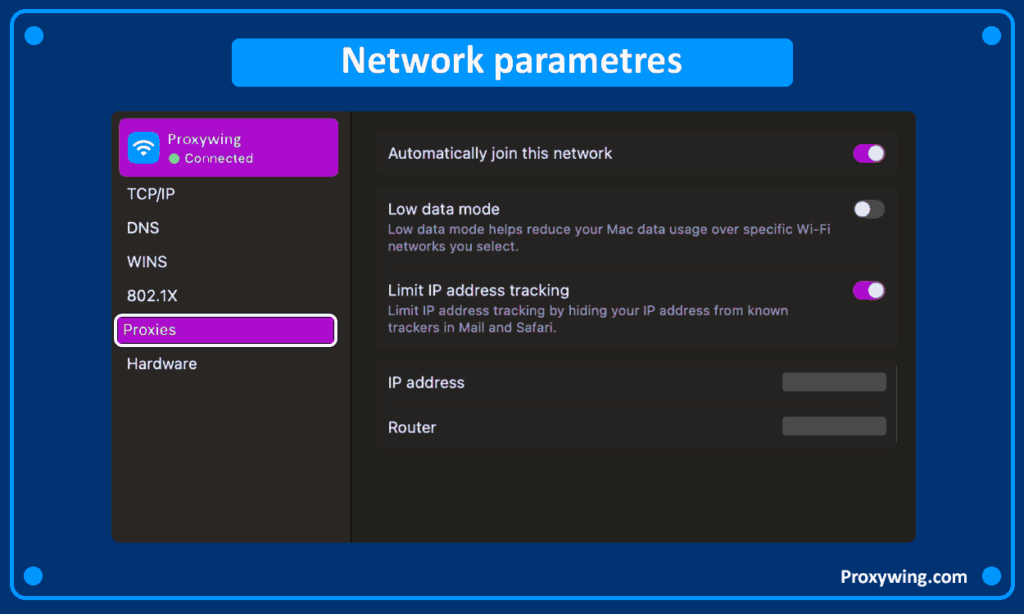Viewport: 1024px width, 614px height.
Task: Click the Router value field
Action: pyautogui.click(x=834, y=427)
